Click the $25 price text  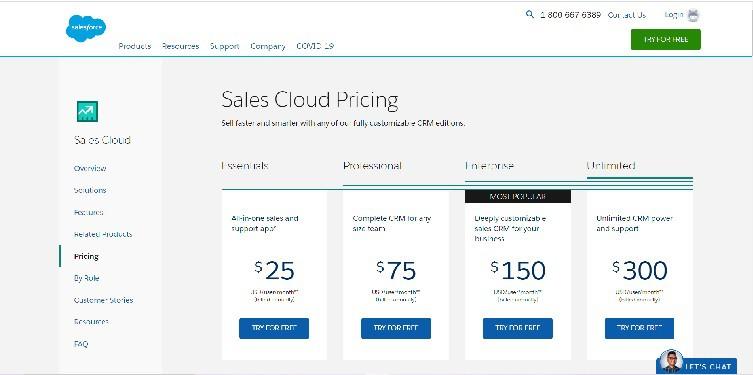point(274,271)
